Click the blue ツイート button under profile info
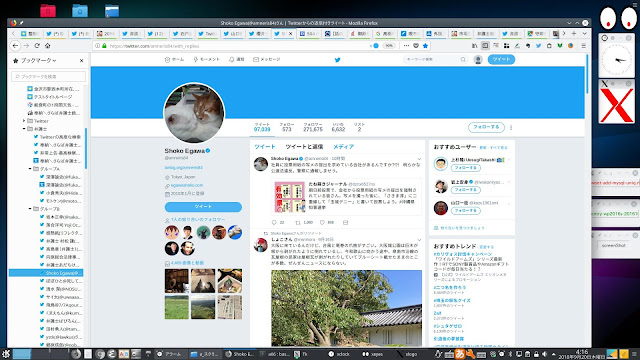This screenshot has height=360, width=640. (x=203, y=207)
